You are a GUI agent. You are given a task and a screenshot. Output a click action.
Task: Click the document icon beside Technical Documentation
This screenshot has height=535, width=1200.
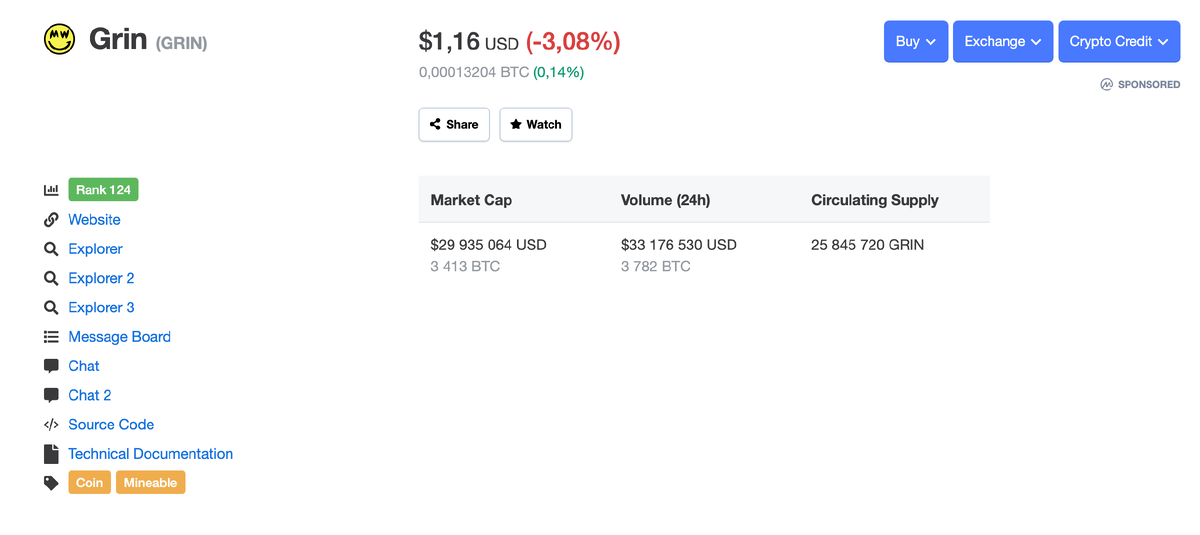pos(51,454)
